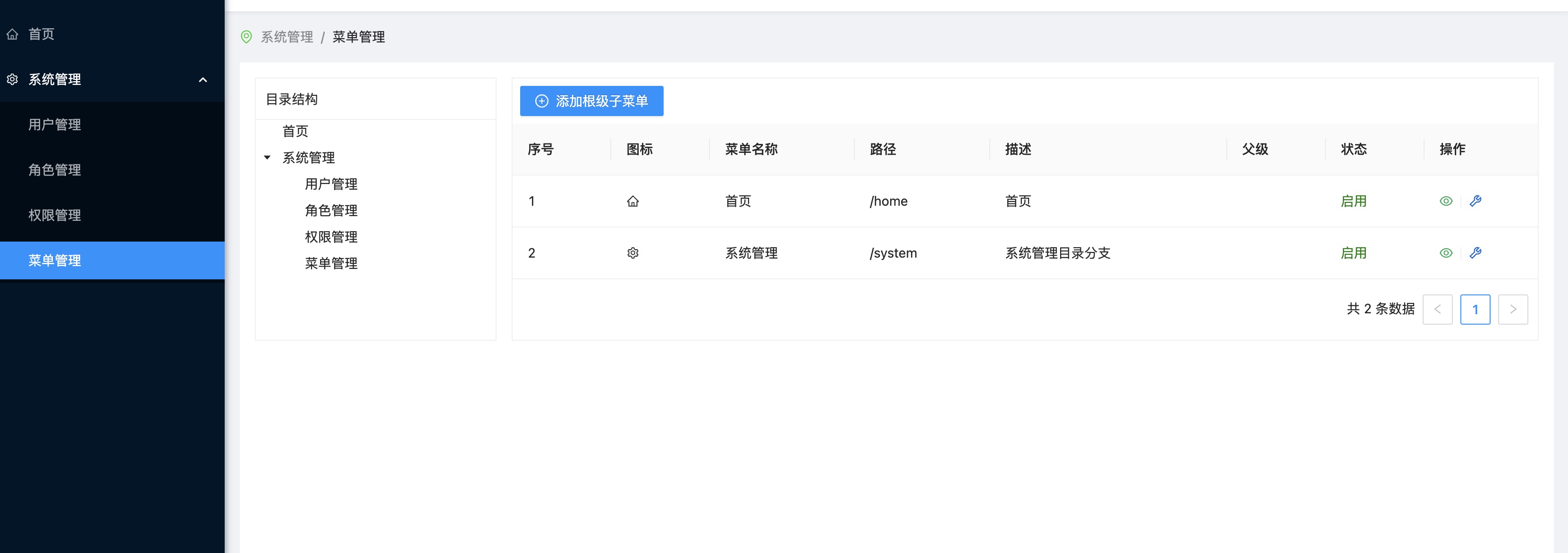Select page 1 in pagination

point(1475,310)
